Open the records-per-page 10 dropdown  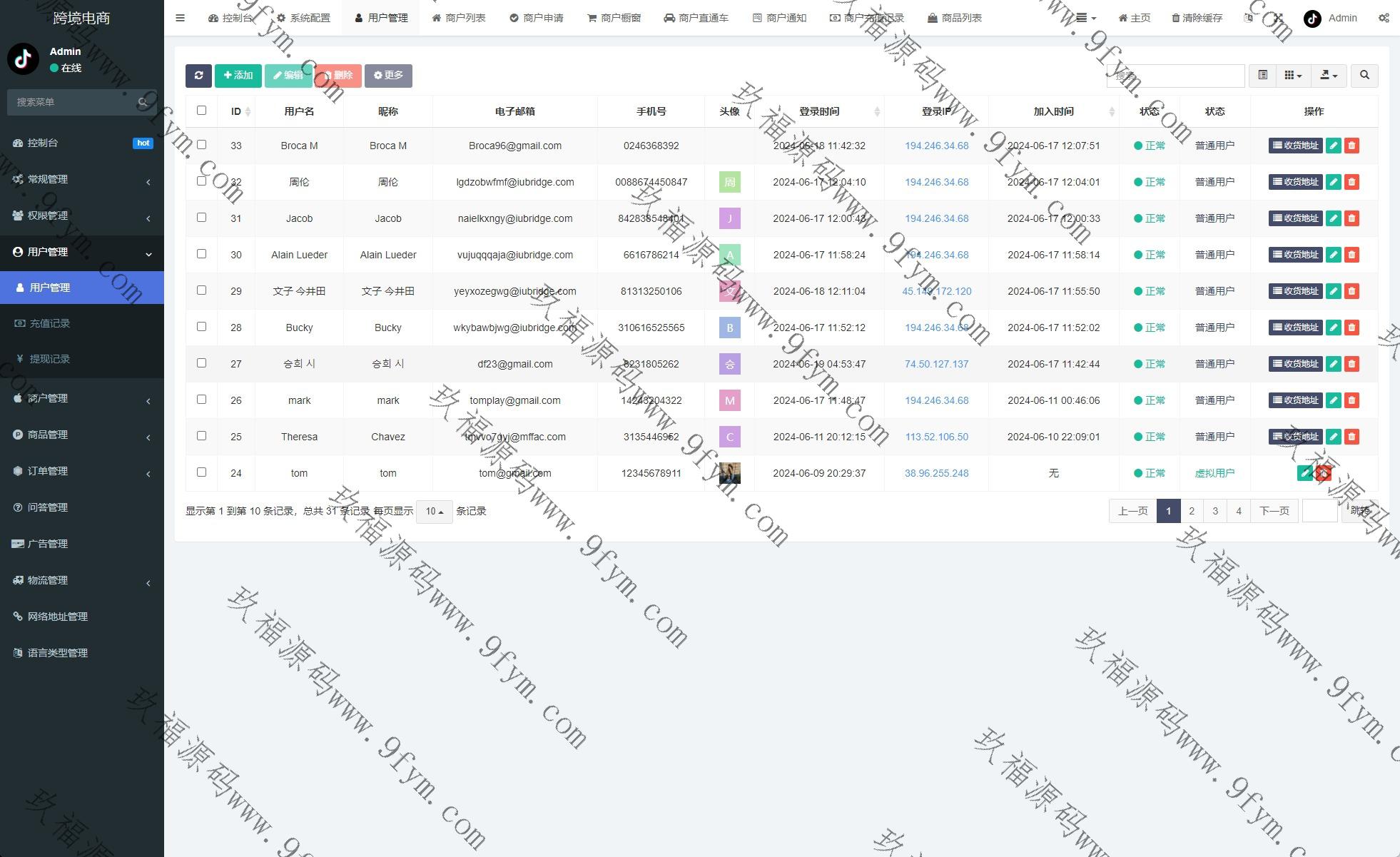(434, 512)
